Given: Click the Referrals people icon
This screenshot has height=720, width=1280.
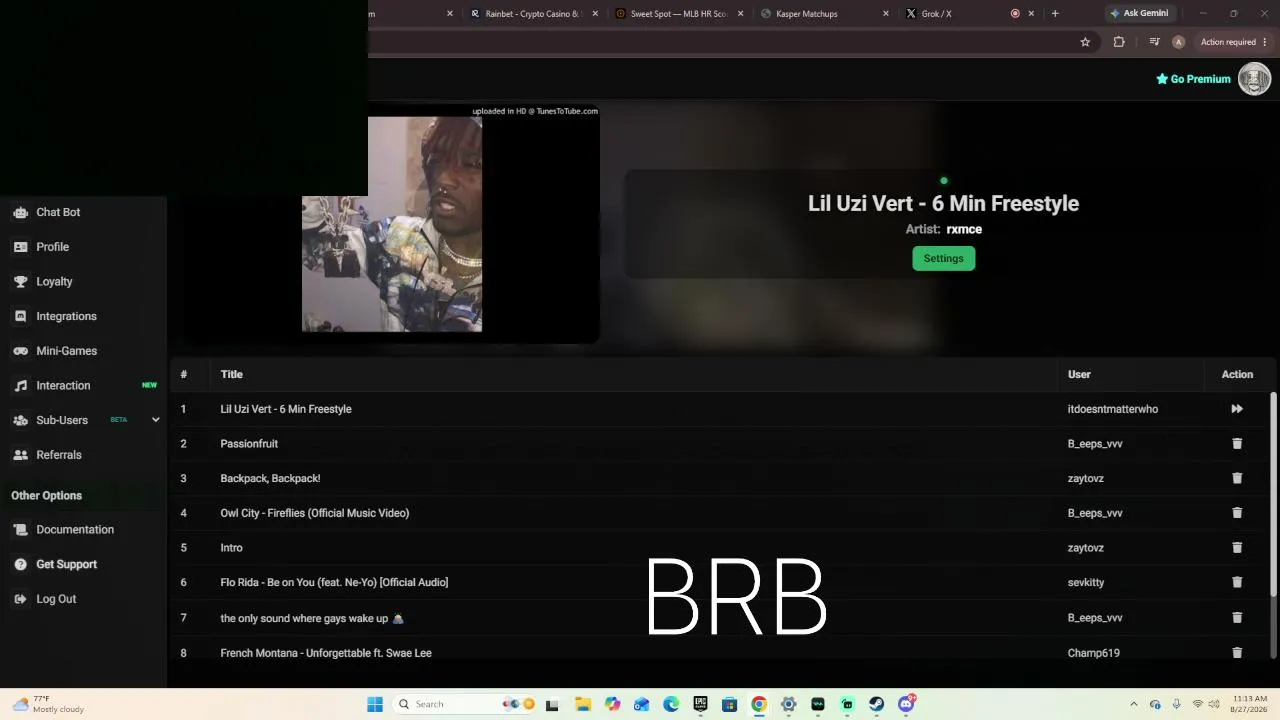Looking at the screenshot, I should click(20, 455).
